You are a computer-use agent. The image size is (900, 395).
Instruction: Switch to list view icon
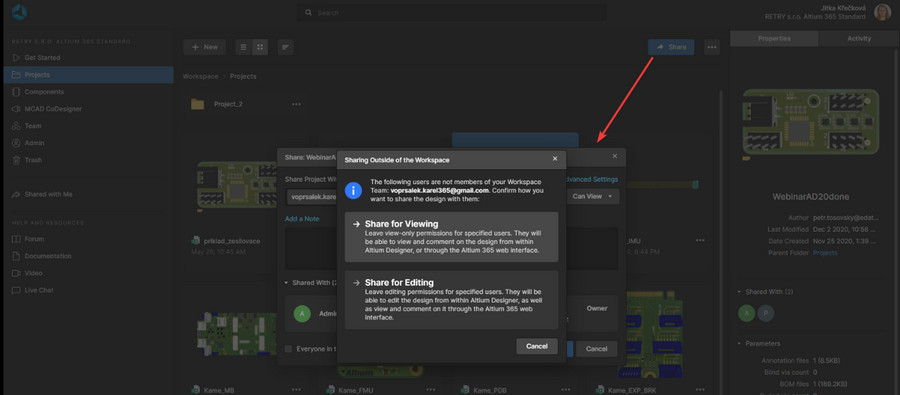(x=243, y=47)
